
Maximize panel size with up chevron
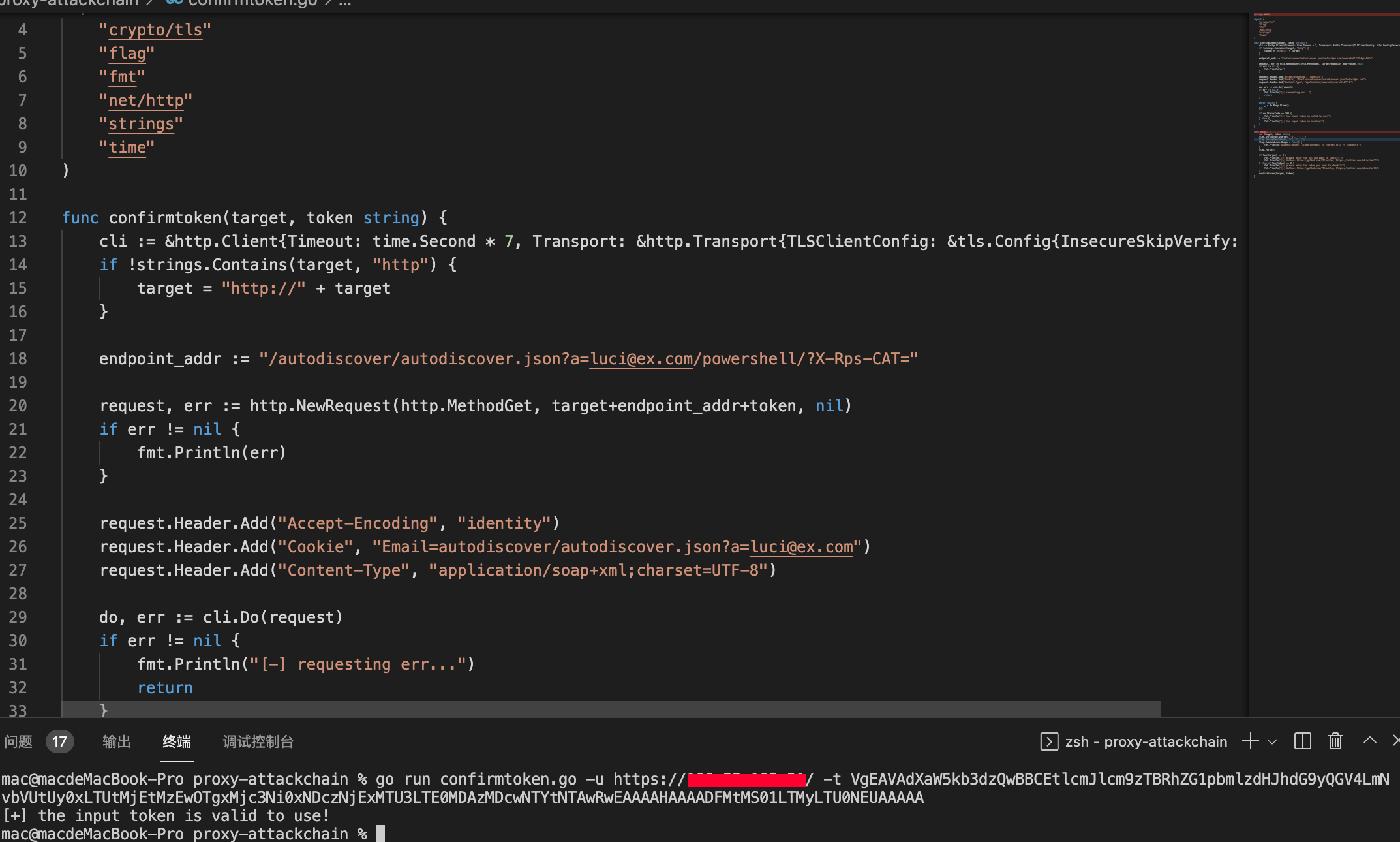point(1369,741)
